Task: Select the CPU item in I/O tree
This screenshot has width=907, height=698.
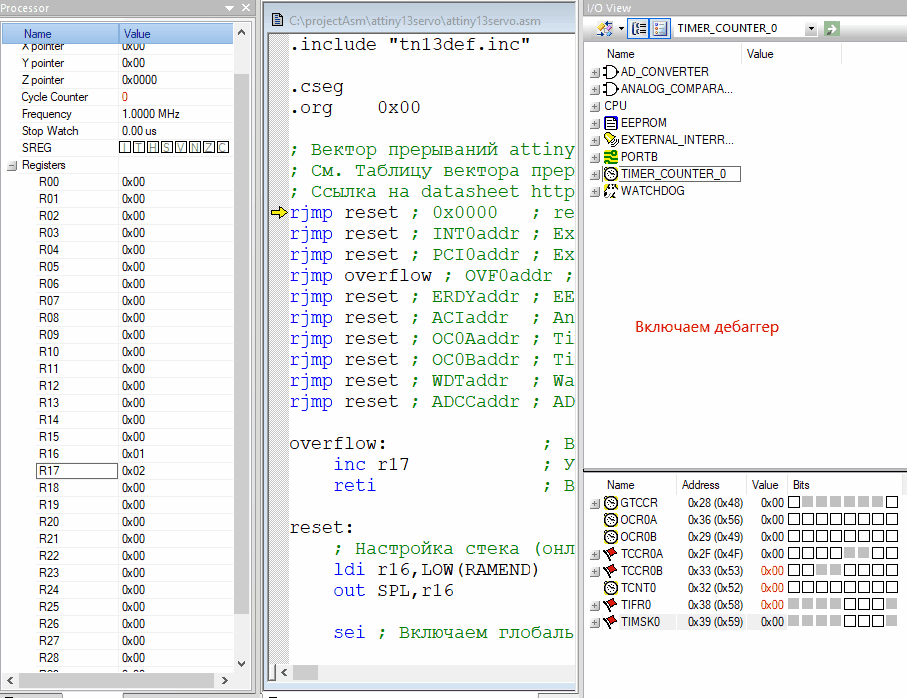Action: (615, 106)
